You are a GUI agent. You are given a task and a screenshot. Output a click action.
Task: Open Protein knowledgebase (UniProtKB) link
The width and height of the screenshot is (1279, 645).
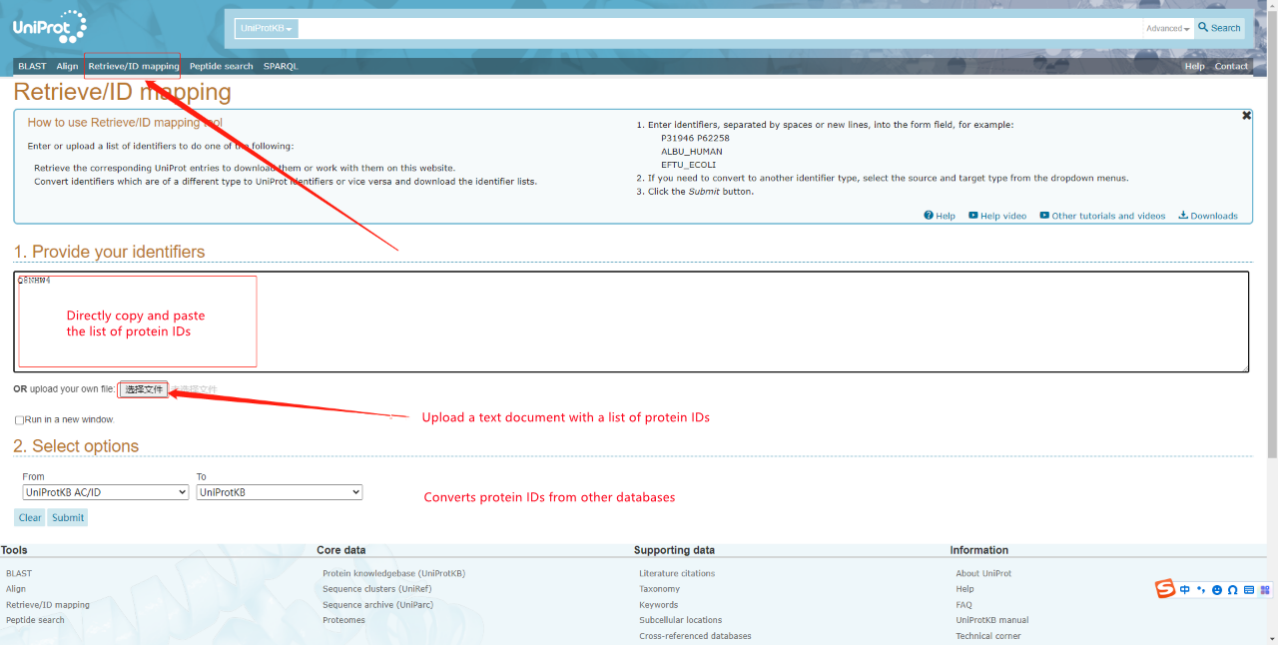point(394,574)
